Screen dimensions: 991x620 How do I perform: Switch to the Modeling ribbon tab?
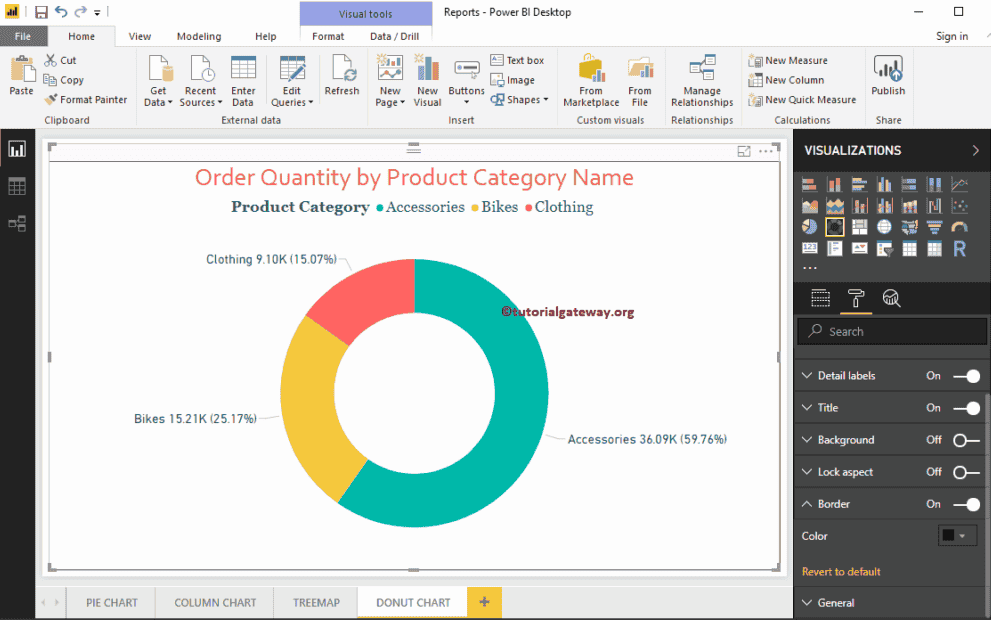pos(198,35)
